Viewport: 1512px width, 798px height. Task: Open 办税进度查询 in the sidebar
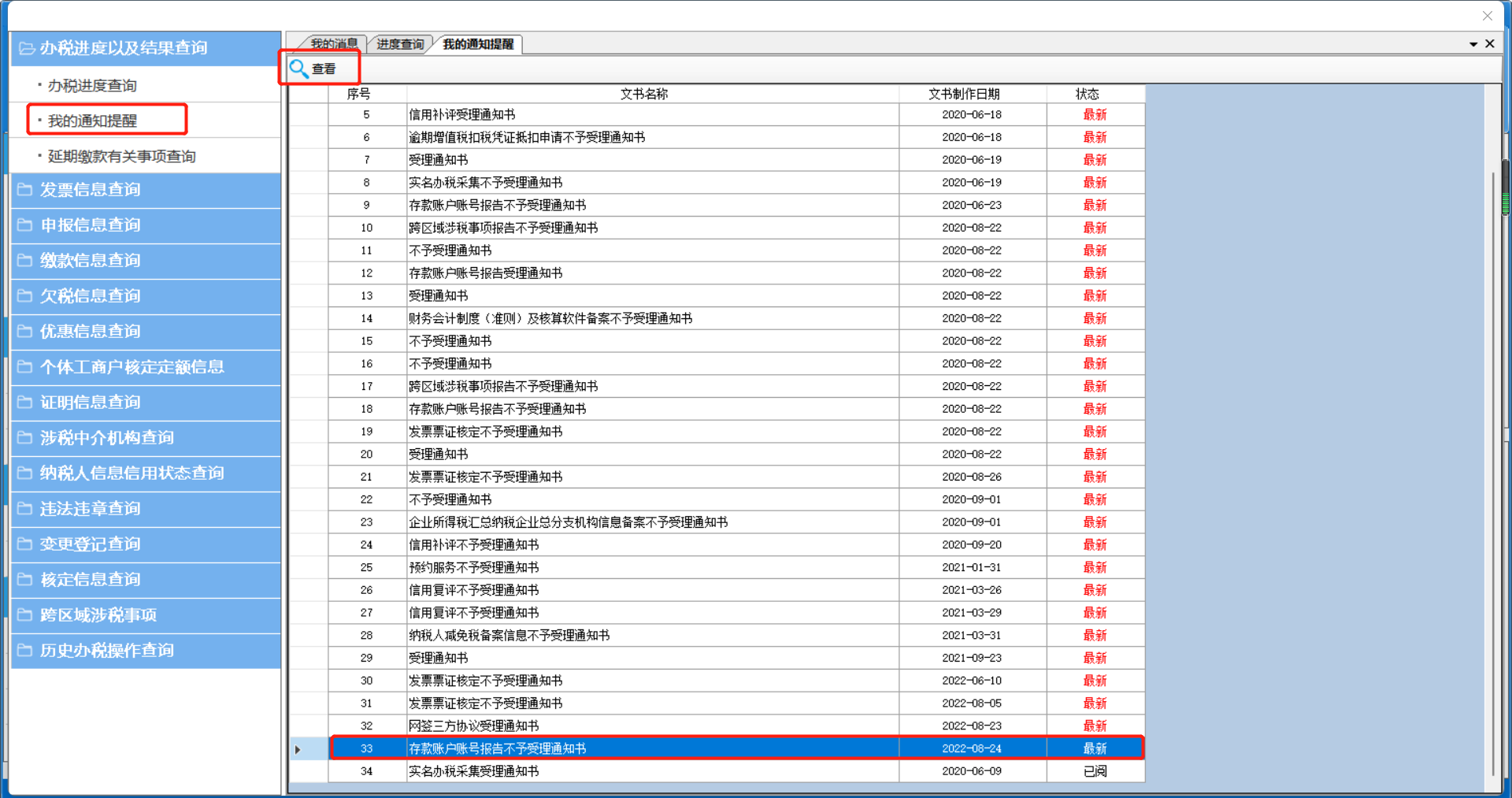coord(92,85)
